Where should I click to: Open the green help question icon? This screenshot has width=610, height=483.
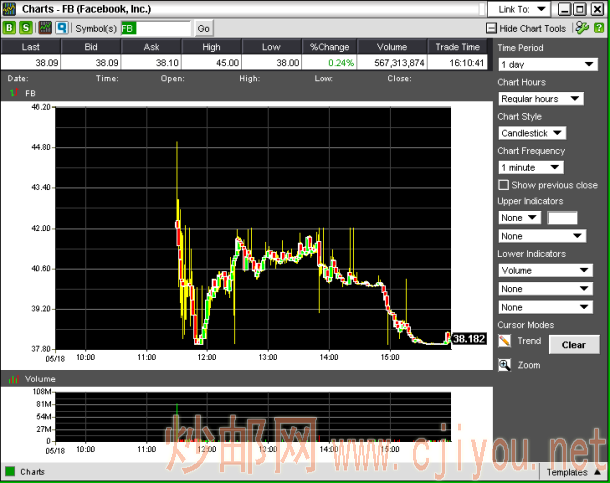(x=599, y=28)
